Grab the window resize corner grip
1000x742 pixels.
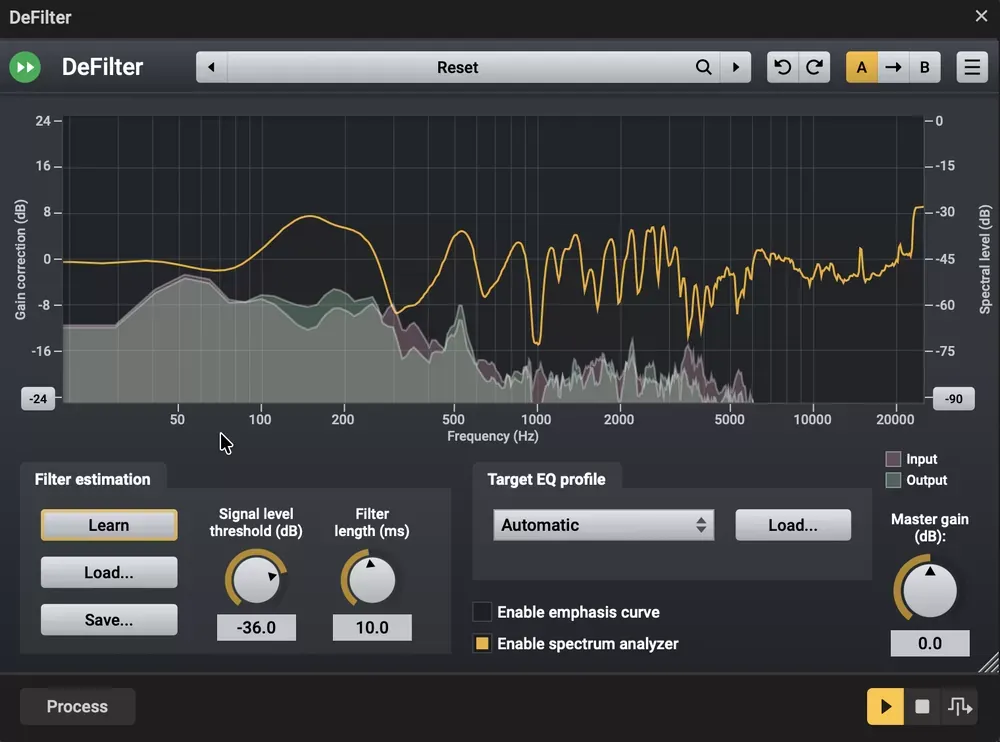pyautogui.click(x=989, y=663)
